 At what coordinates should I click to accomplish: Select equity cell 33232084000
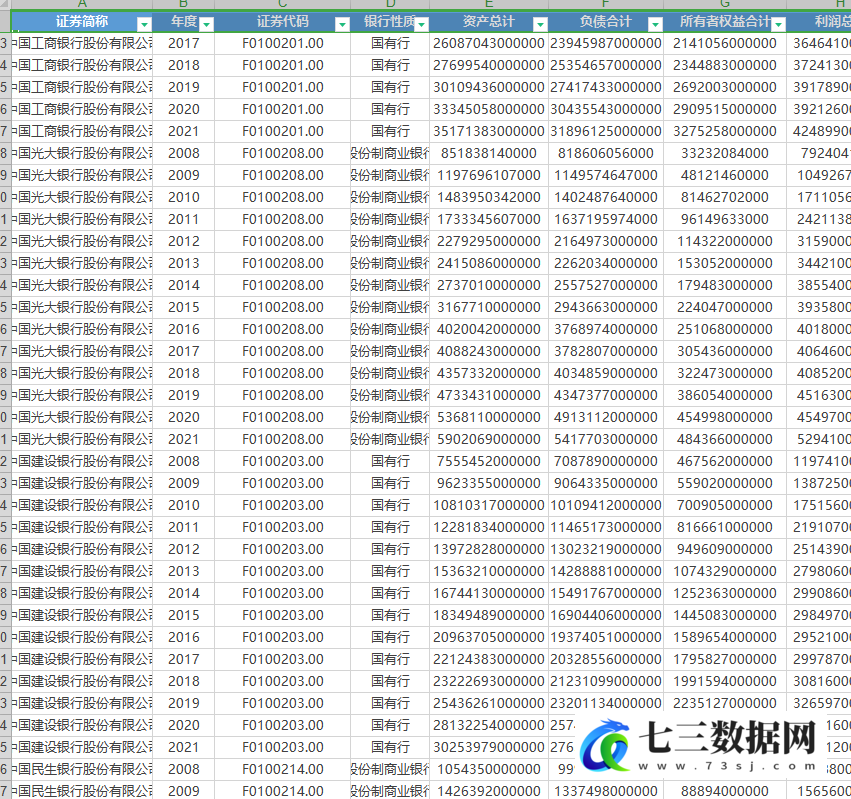point(725,153)
